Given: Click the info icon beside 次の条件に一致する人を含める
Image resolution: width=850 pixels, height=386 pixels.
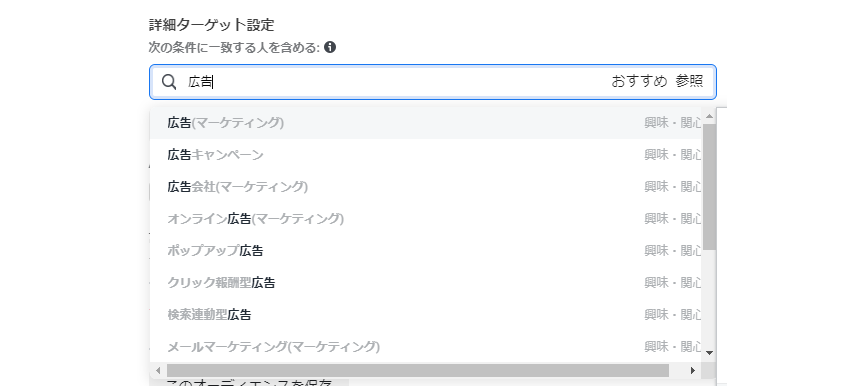Looking at the screenshot, I should pos(330,48).
